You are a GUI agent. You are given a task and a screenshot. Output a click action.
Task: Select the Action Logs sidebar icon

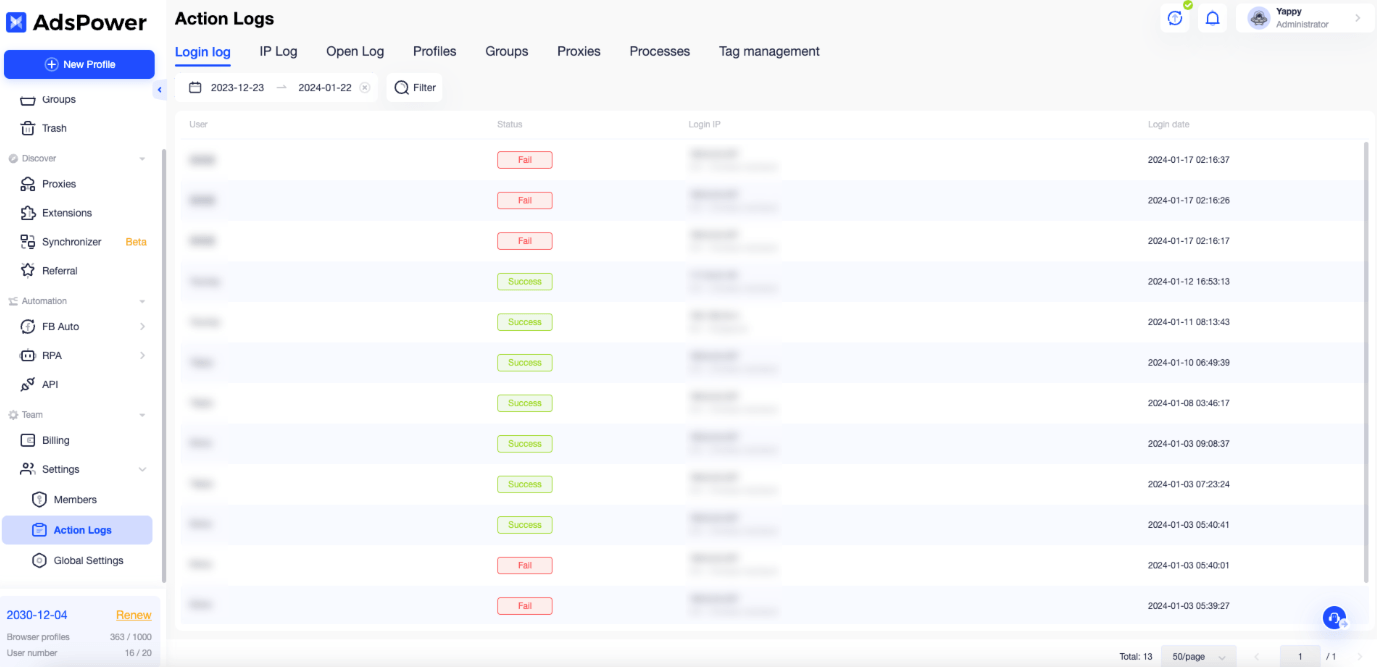point(40,530)
